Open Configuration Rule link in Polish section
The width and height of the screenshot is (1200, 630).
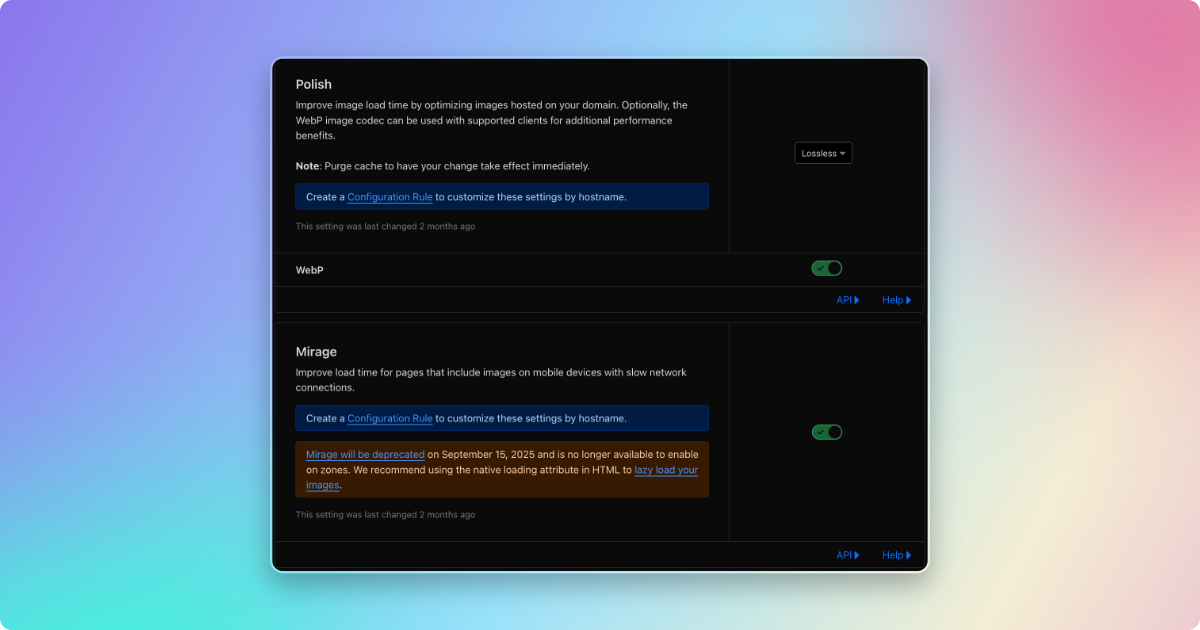point(389,197)
